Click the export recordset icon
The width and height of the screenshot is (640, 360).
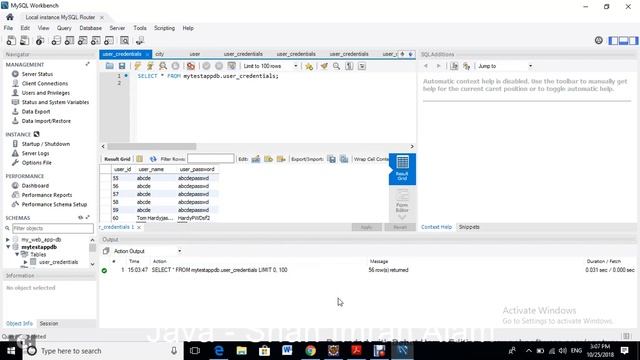point(332,159)
